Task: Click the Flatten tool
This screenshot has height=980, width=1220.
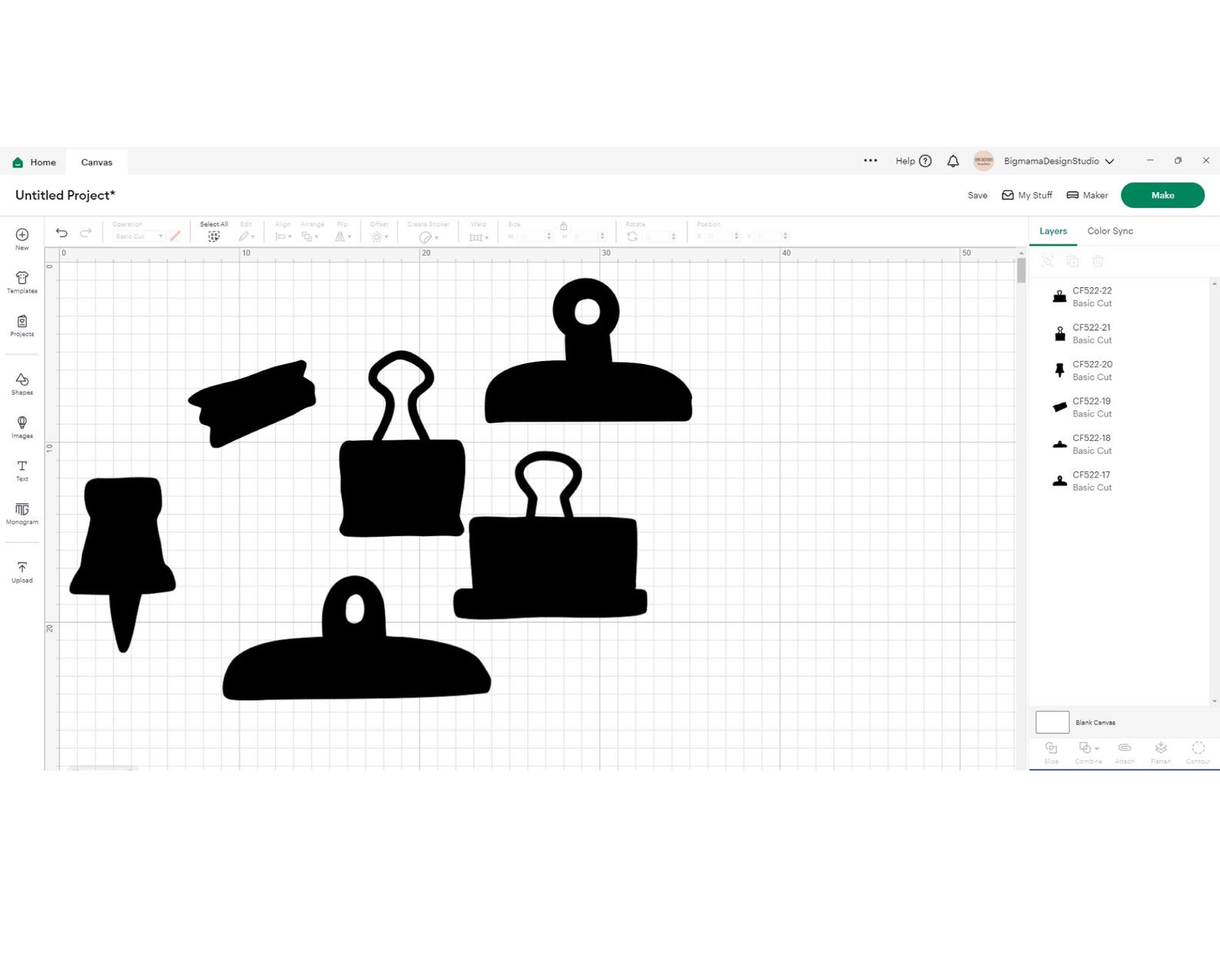Action: 1161,752
